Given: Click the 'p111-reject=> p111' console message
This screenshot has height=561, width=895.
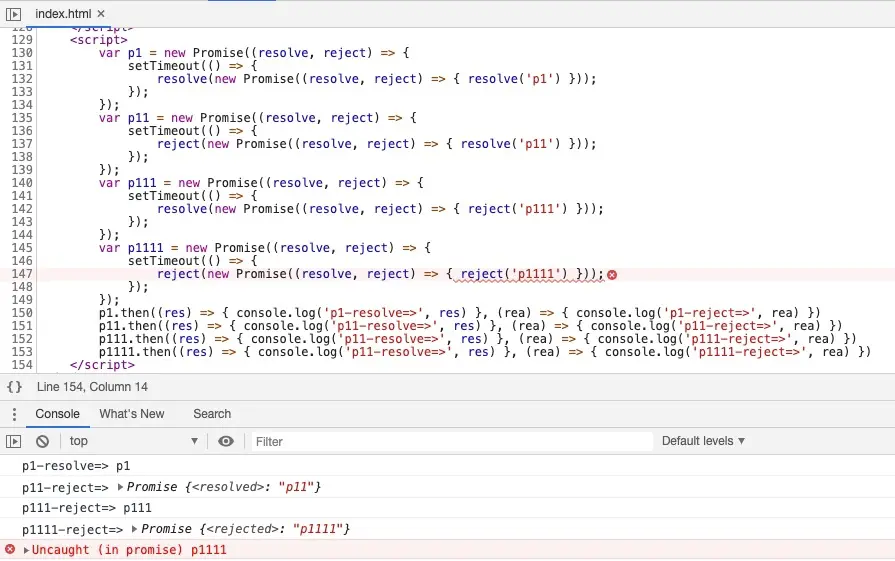Looking at the screenshot, I should point(87,508).
